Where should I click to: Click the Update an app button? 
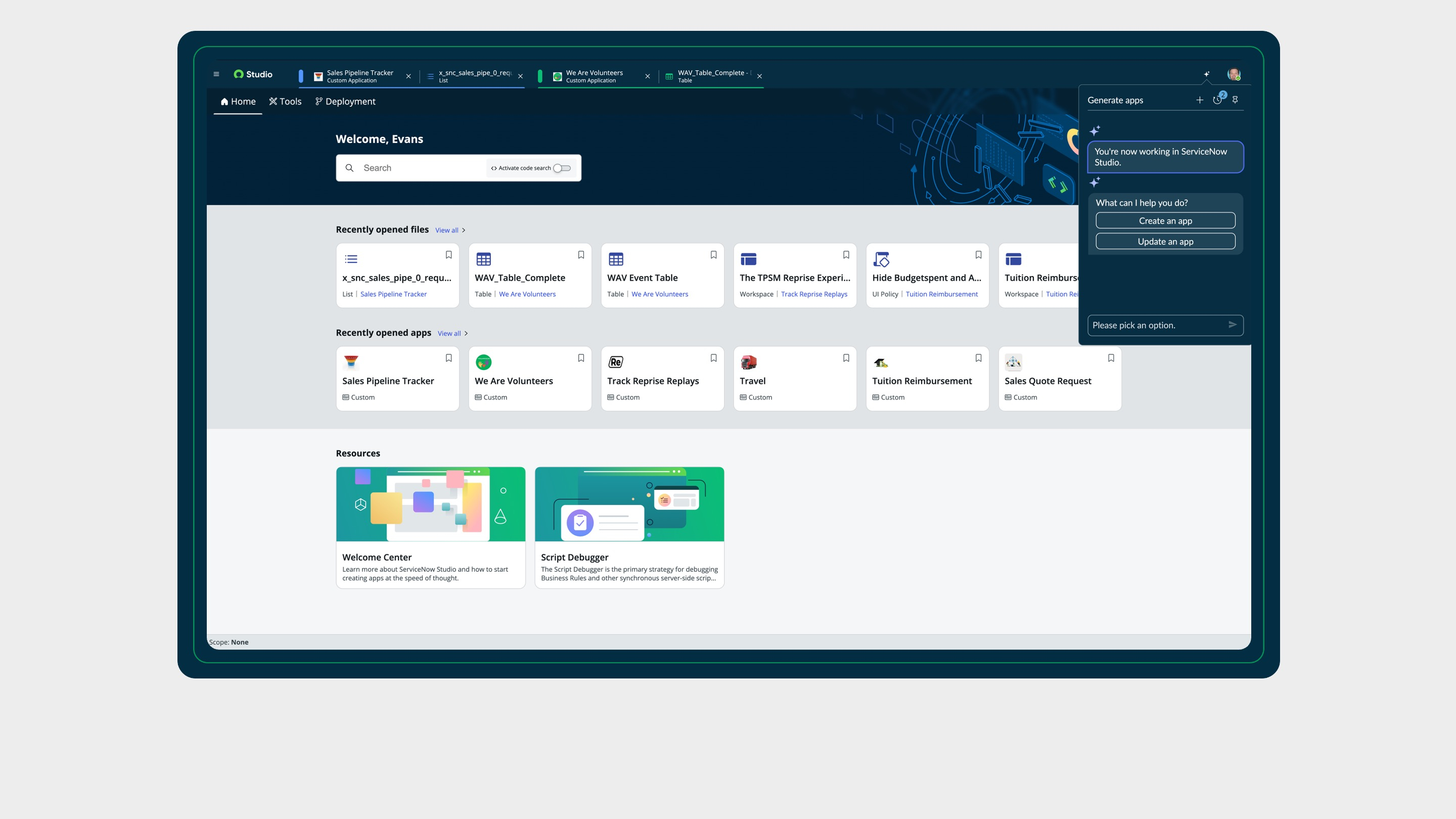coord(1165,242)
